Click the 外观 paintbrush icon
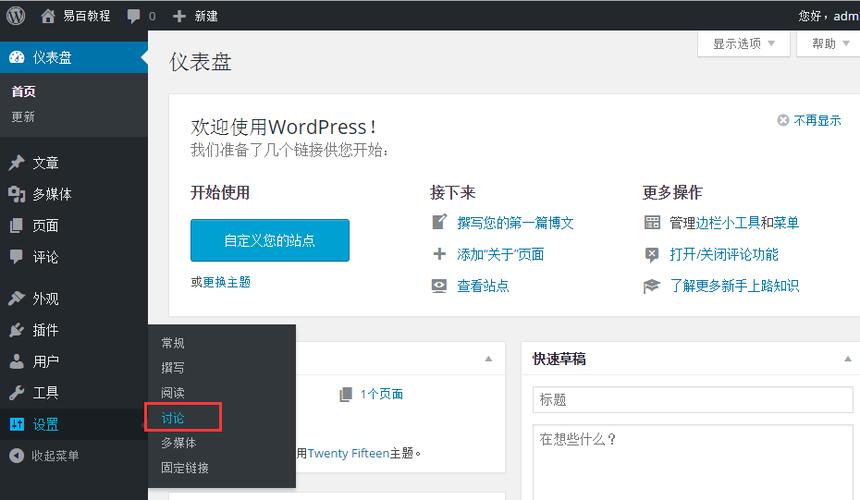Viewport: 860px width, 500px height. (17, 298)
